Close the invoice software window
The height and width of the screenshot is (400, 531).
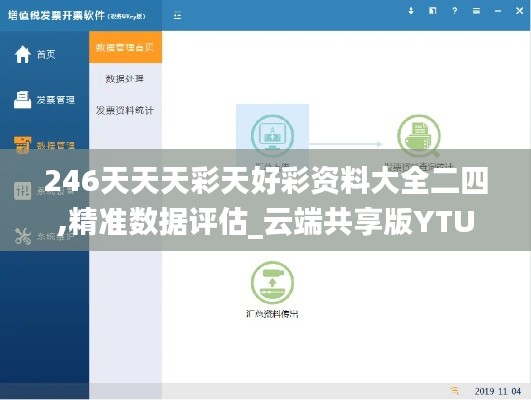pos(519,11)
